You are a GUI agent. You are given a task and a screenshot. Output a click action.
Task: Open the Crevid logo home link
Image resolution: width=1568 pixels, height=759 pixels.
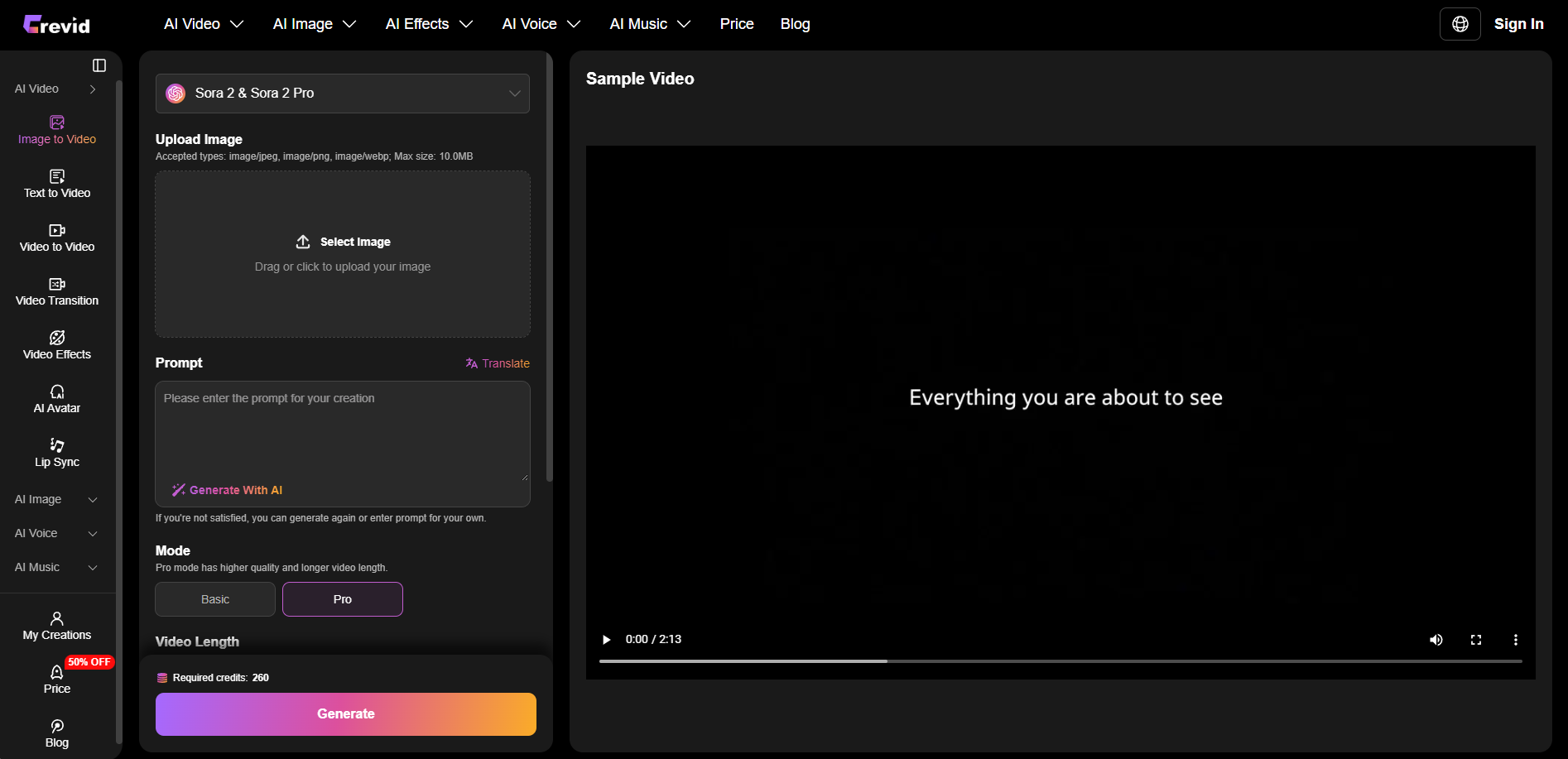point(56,25)
